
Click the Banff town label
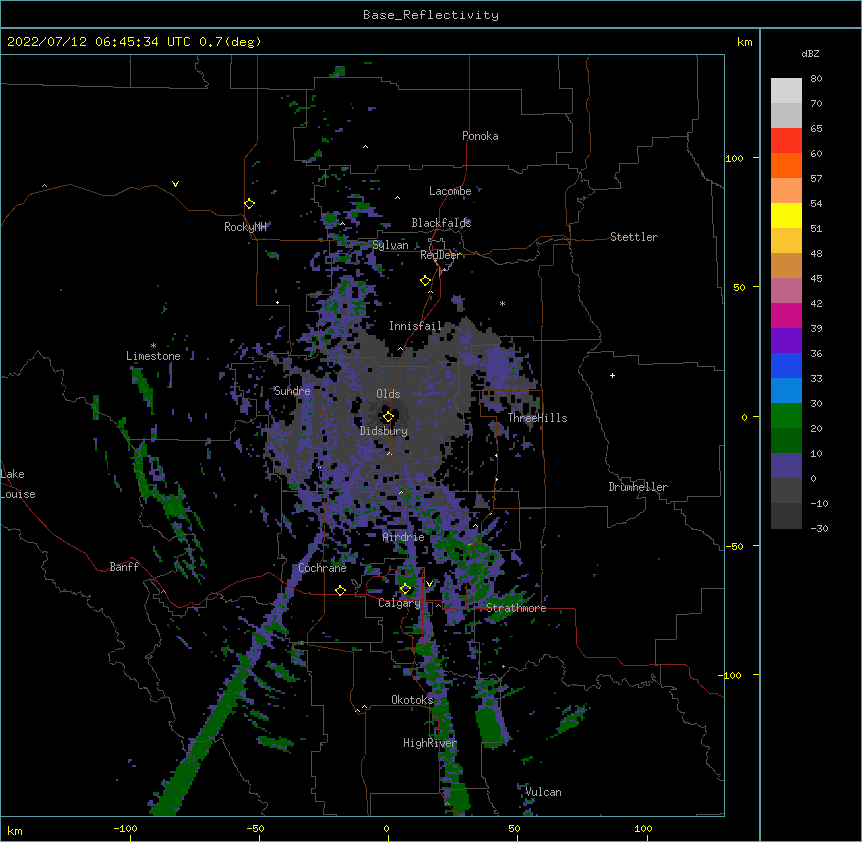click(x=124, y=567)
